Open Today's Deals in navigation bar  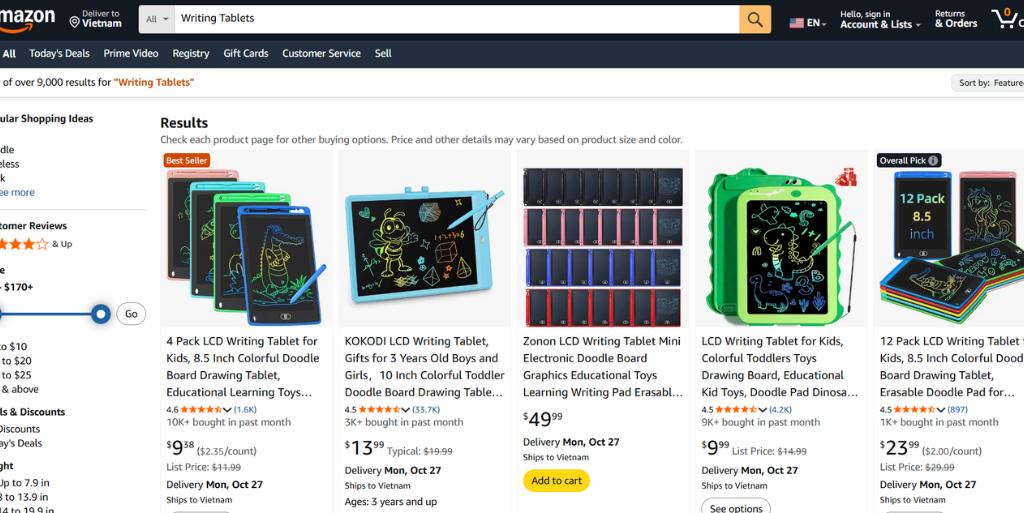tap(59, 54)
